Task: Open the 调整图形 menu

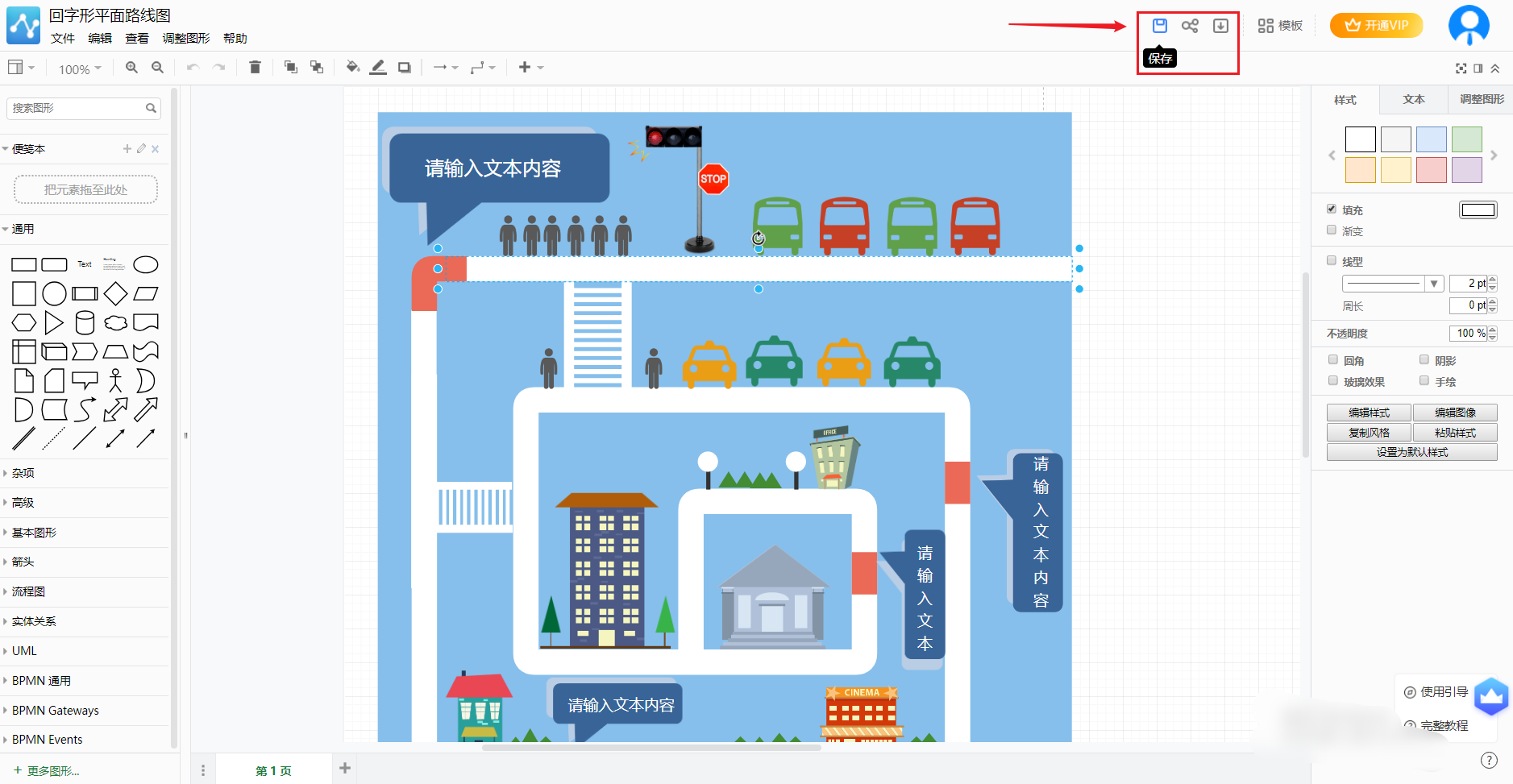Action: (186, 38)
